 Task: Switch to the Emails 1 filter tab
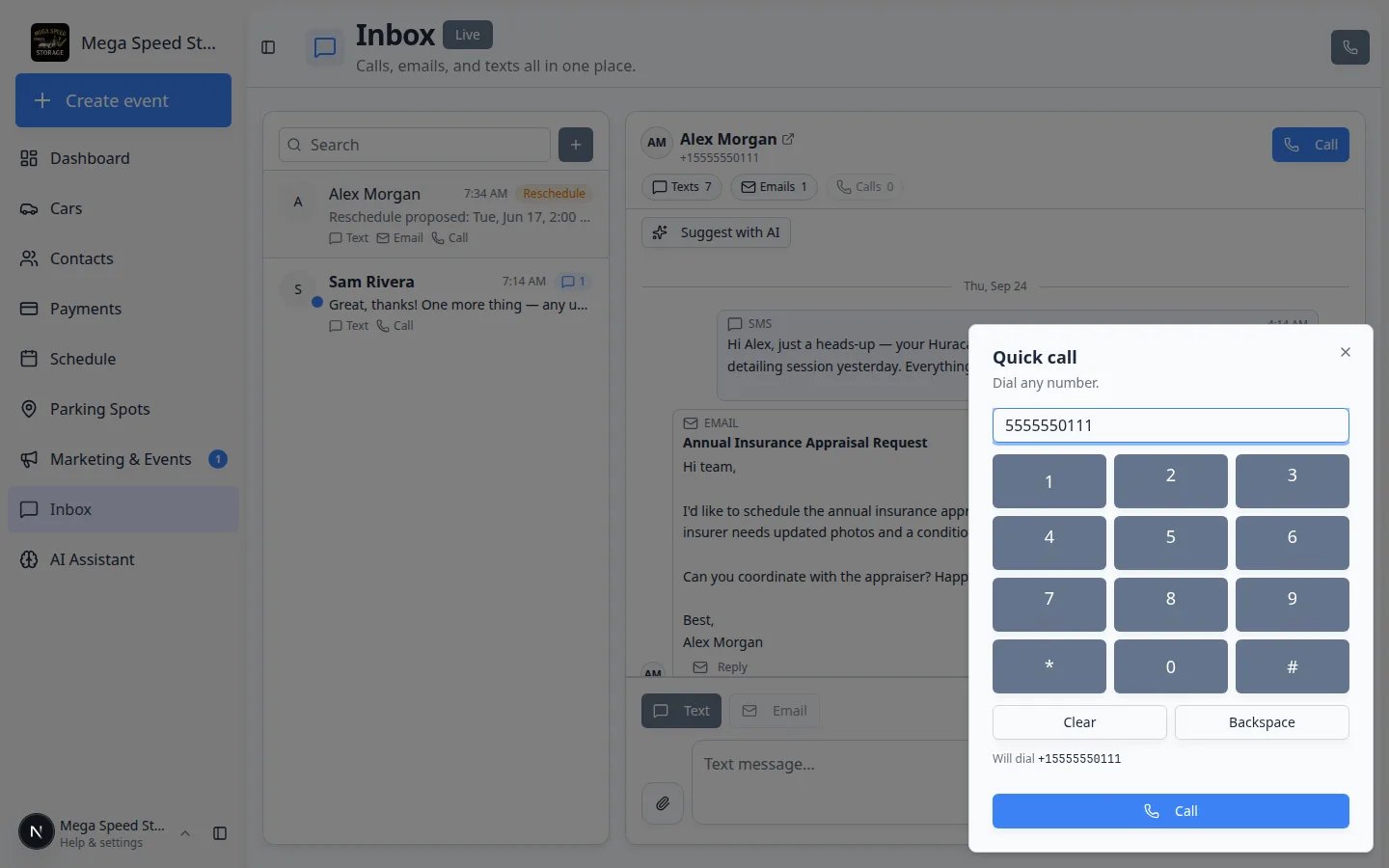[x=774, y=187]
